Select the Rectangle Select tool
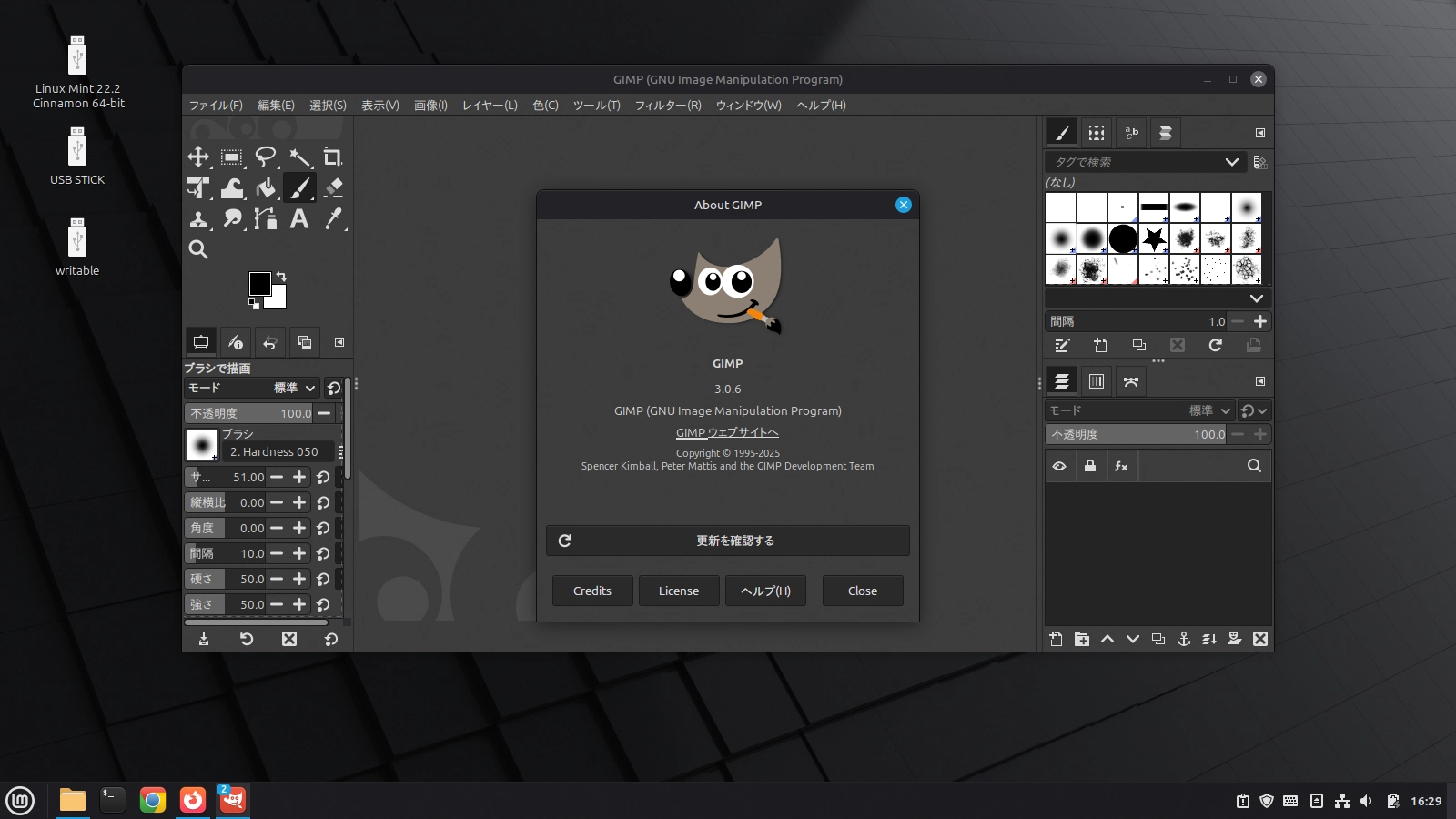Viewport: 1456px width, 819px height. [232, 157]
